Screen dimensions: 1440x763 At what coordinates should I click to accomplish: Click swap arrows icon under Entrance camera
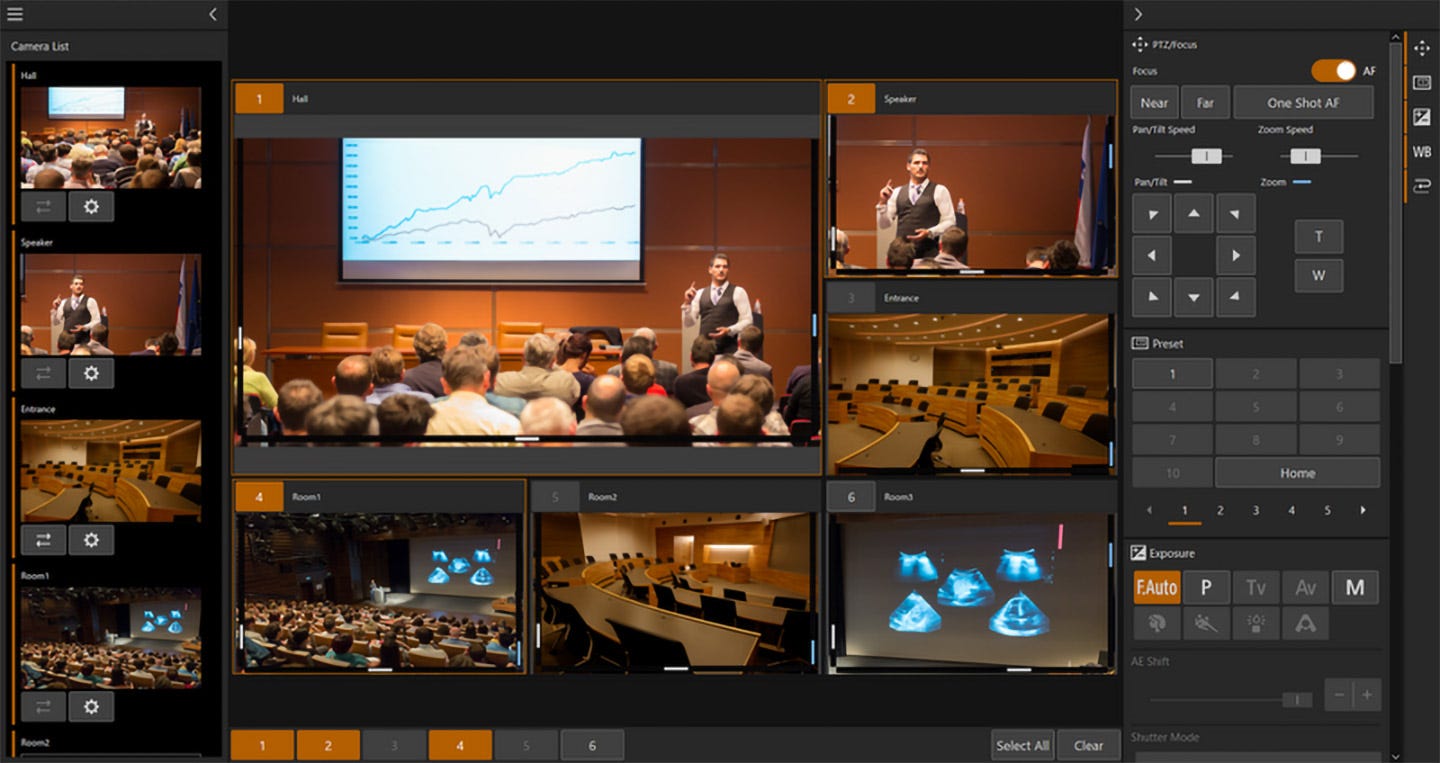coord(43,540)
